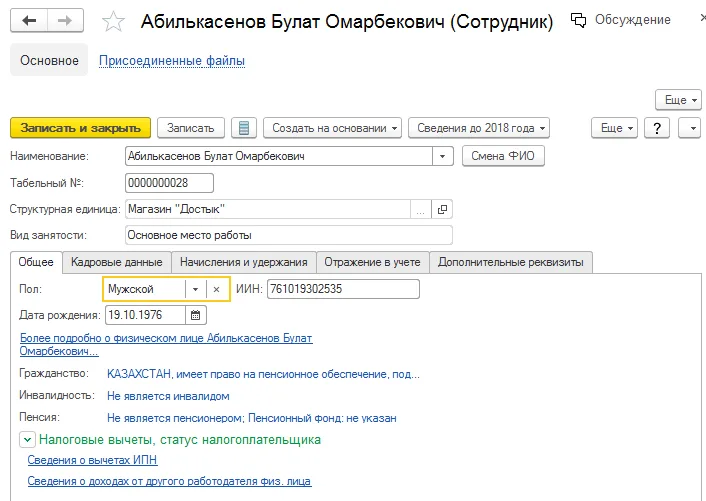Click the report list icon button
706x501 pixels.
click(x=244, y=128)
